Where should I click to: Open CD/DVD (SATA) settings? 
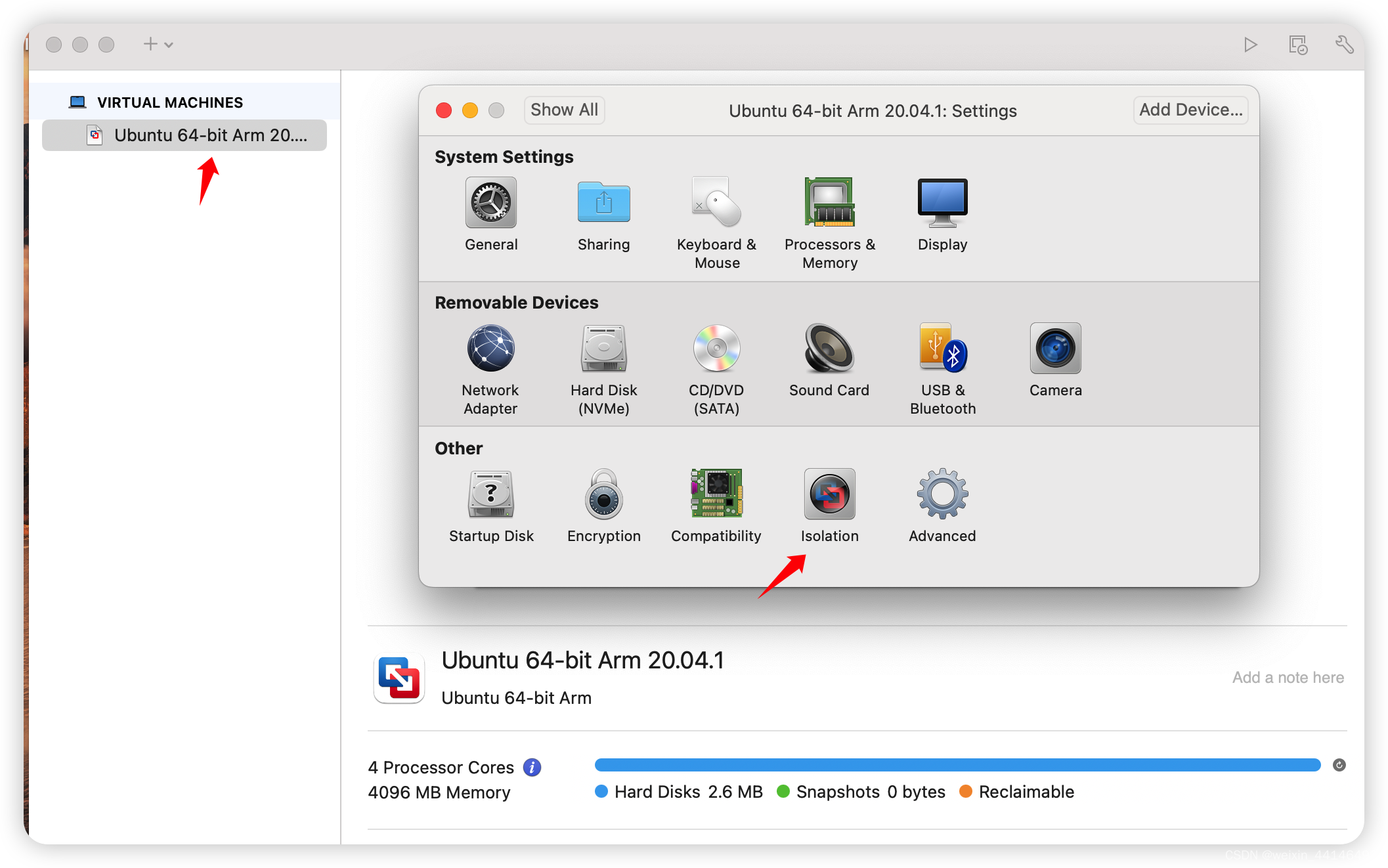click(x=716, y=369)
